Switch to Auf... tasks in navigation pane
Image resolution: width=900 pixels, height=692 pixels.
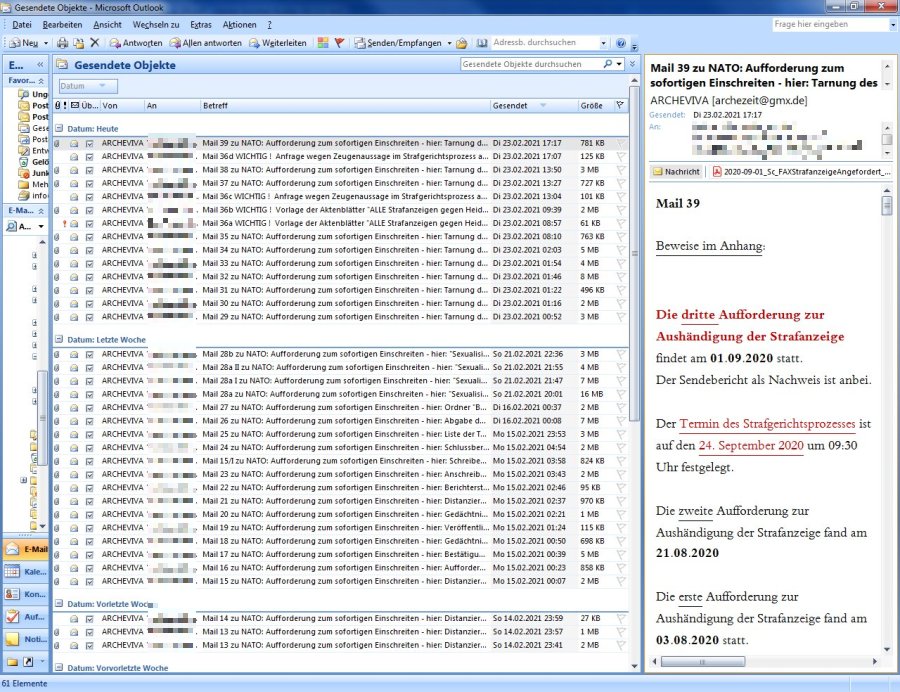point(26,617)
